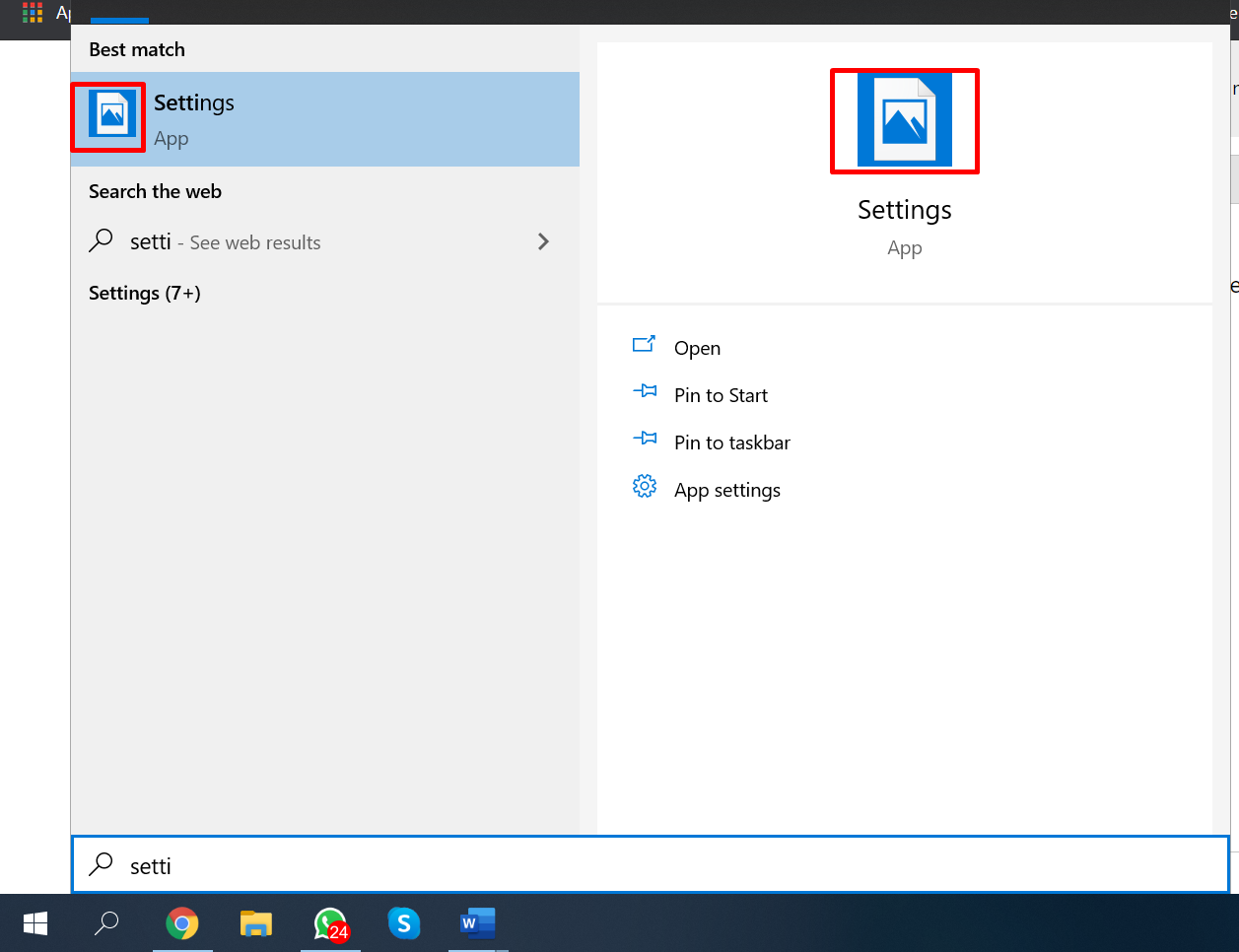Select the Settings best match result

click(325, 119)
